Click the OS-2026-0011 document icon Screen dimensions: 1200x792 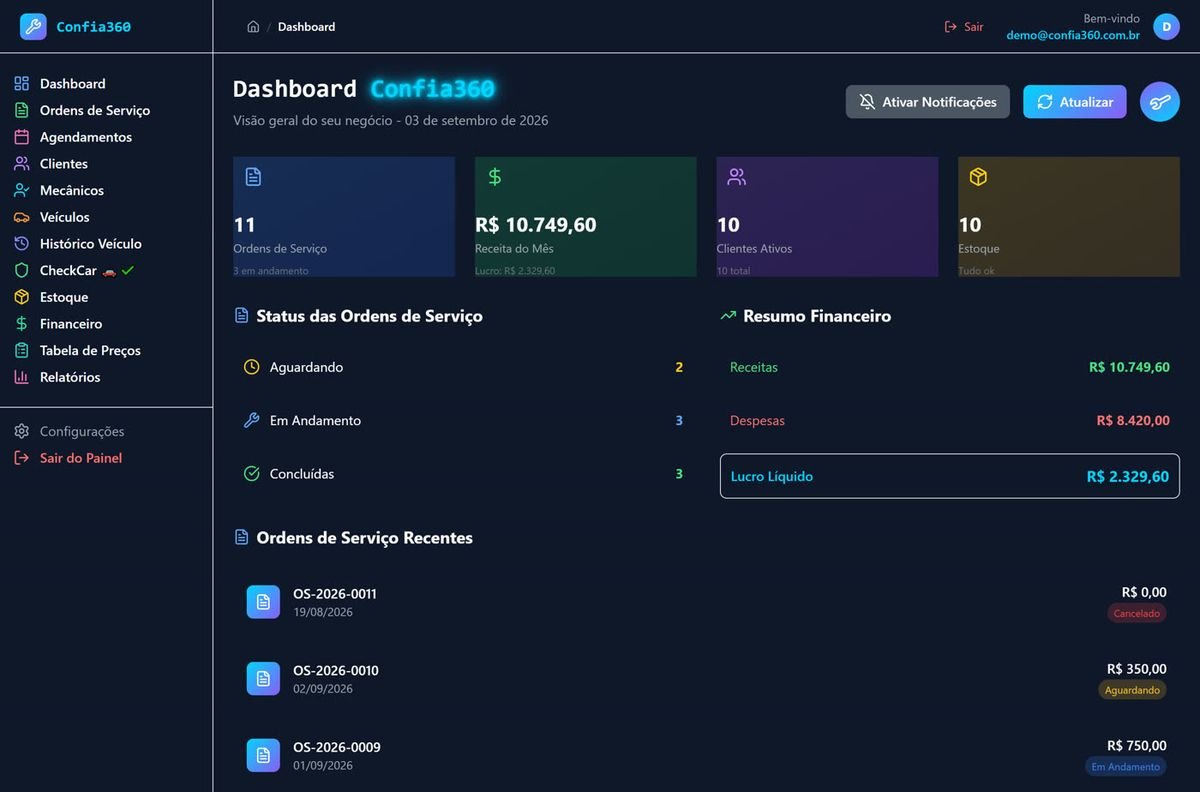pos(263,602)
